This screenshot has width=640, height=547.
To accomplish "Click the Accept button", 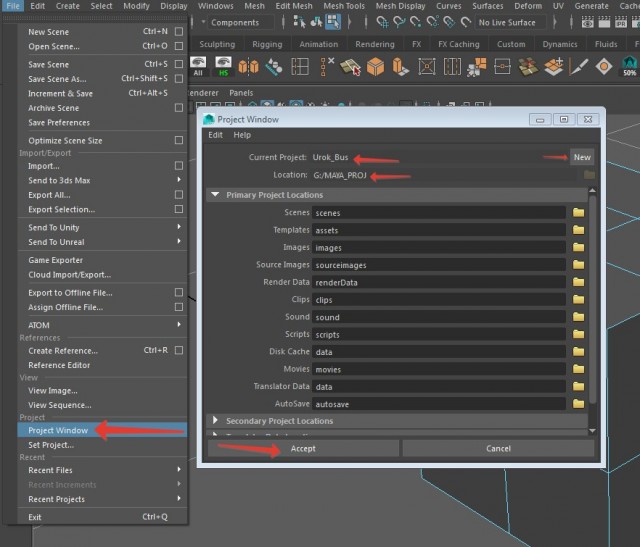I will point(303,448).
